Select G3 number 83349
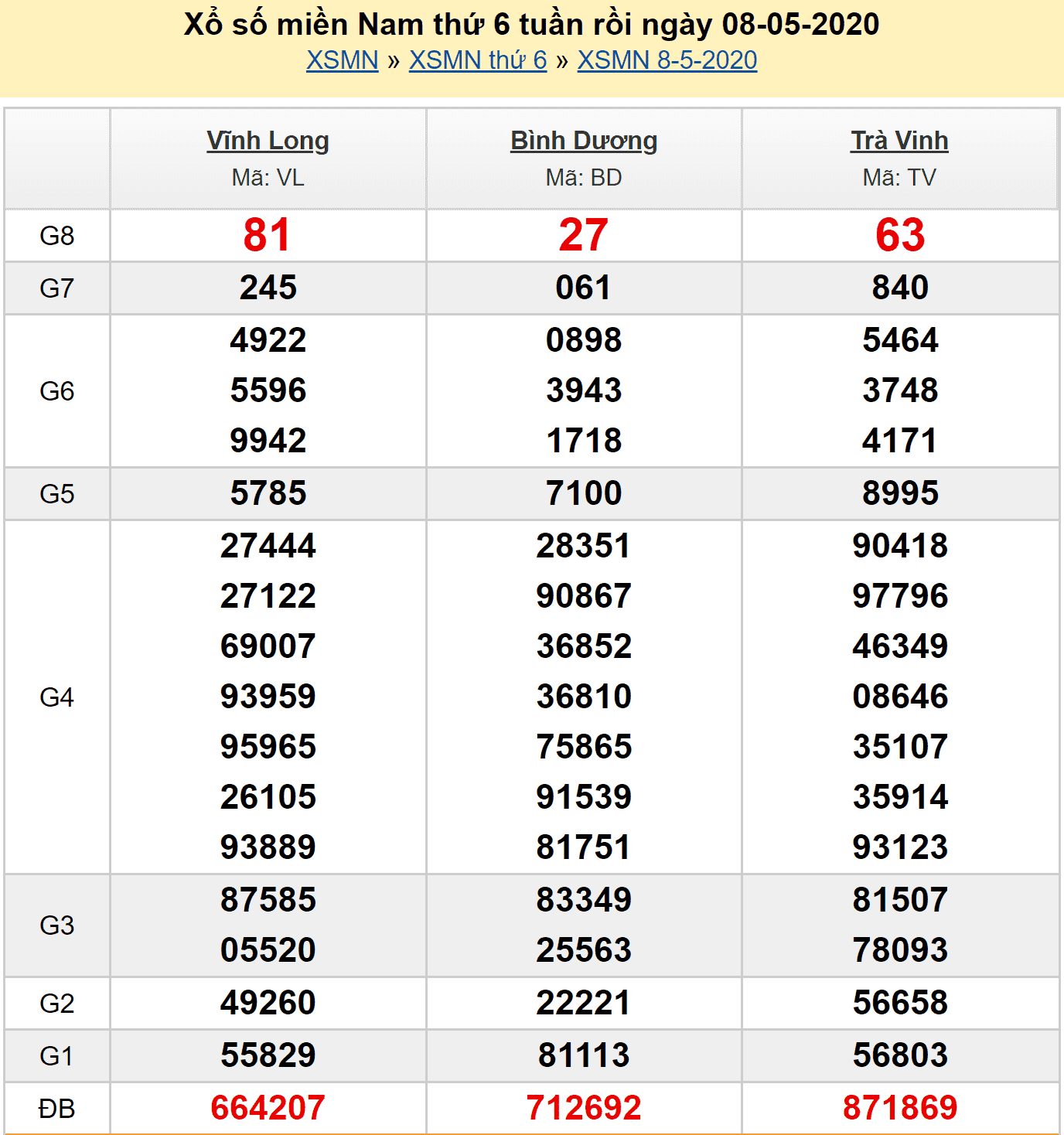1064x1135 pixels. pos(584,900)
